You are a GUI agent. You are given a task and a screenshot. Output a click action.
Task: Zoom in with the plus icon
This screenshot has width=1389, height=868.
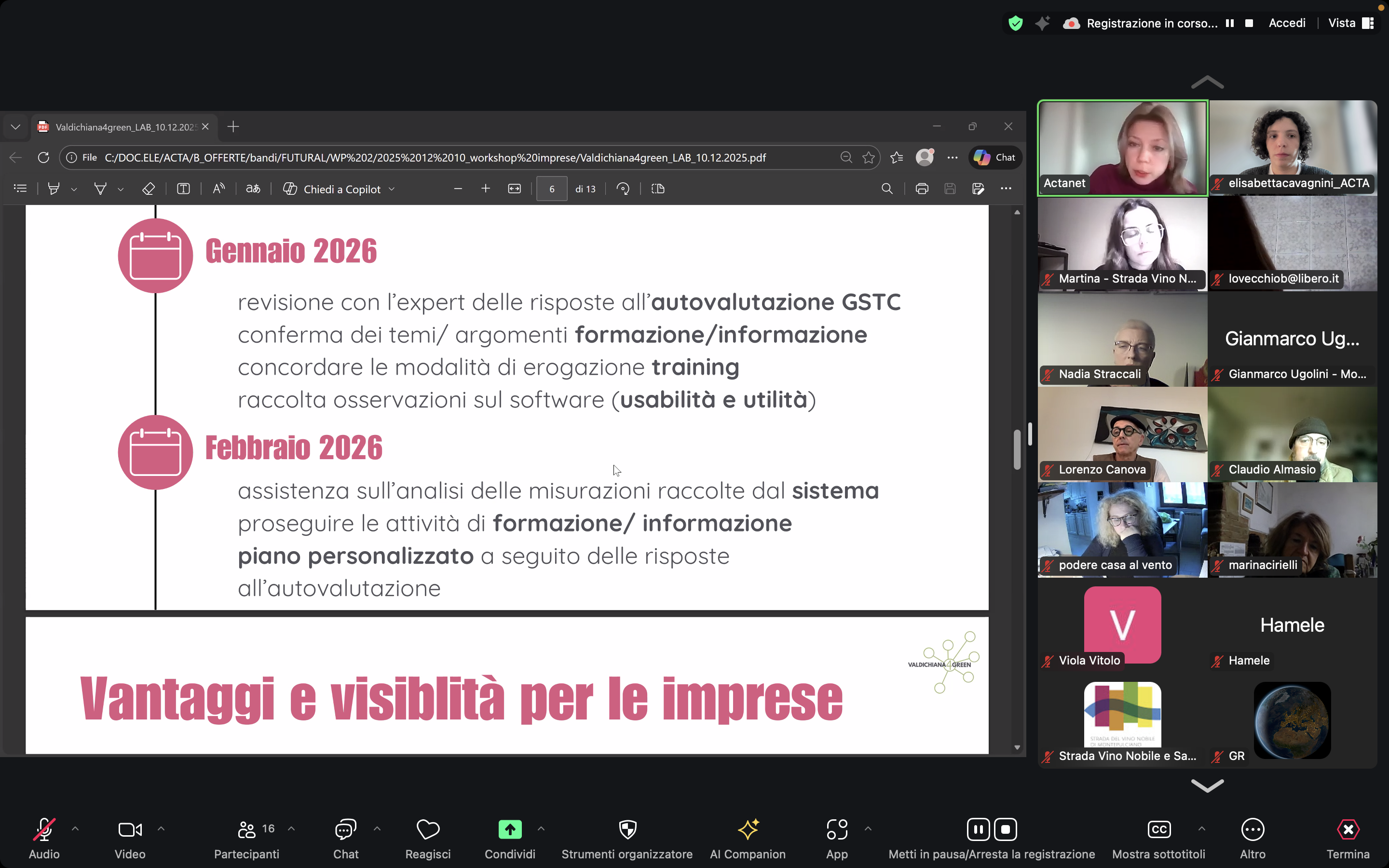coord(486,189)
